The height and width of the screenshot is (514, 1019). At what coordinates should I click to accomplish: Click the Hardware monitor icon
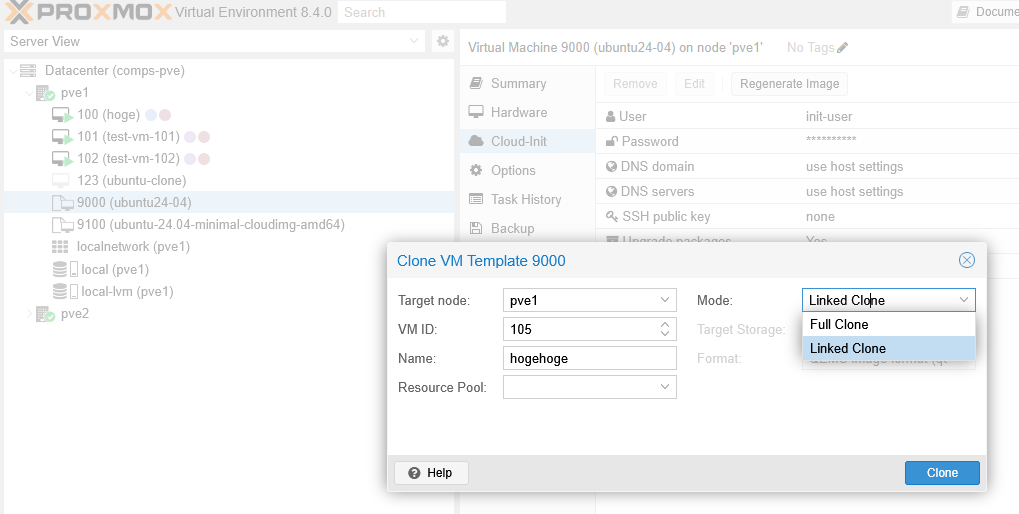click(476, 112)
